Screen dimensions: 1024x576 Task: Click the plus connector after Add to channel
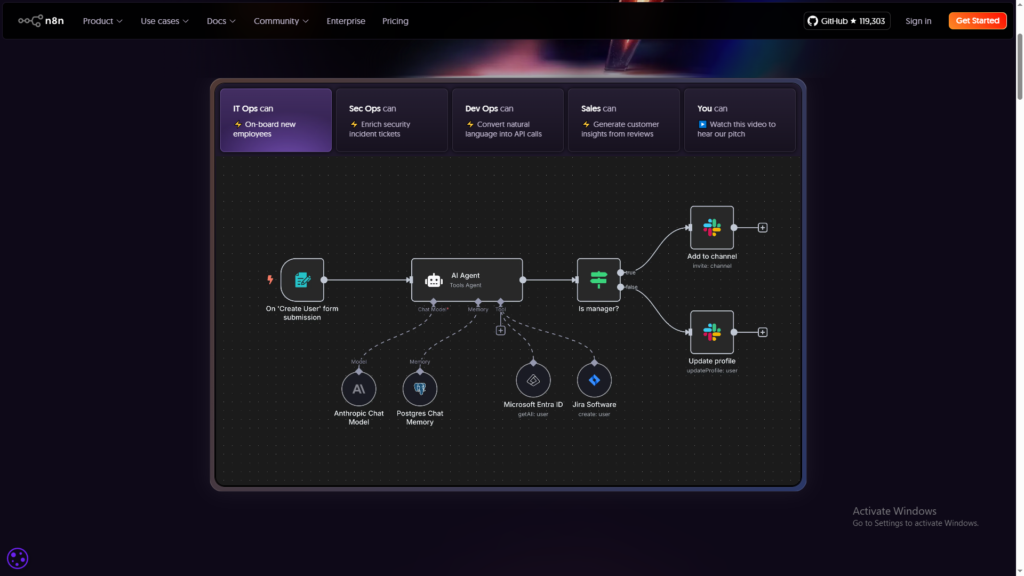tap(762, 227)
